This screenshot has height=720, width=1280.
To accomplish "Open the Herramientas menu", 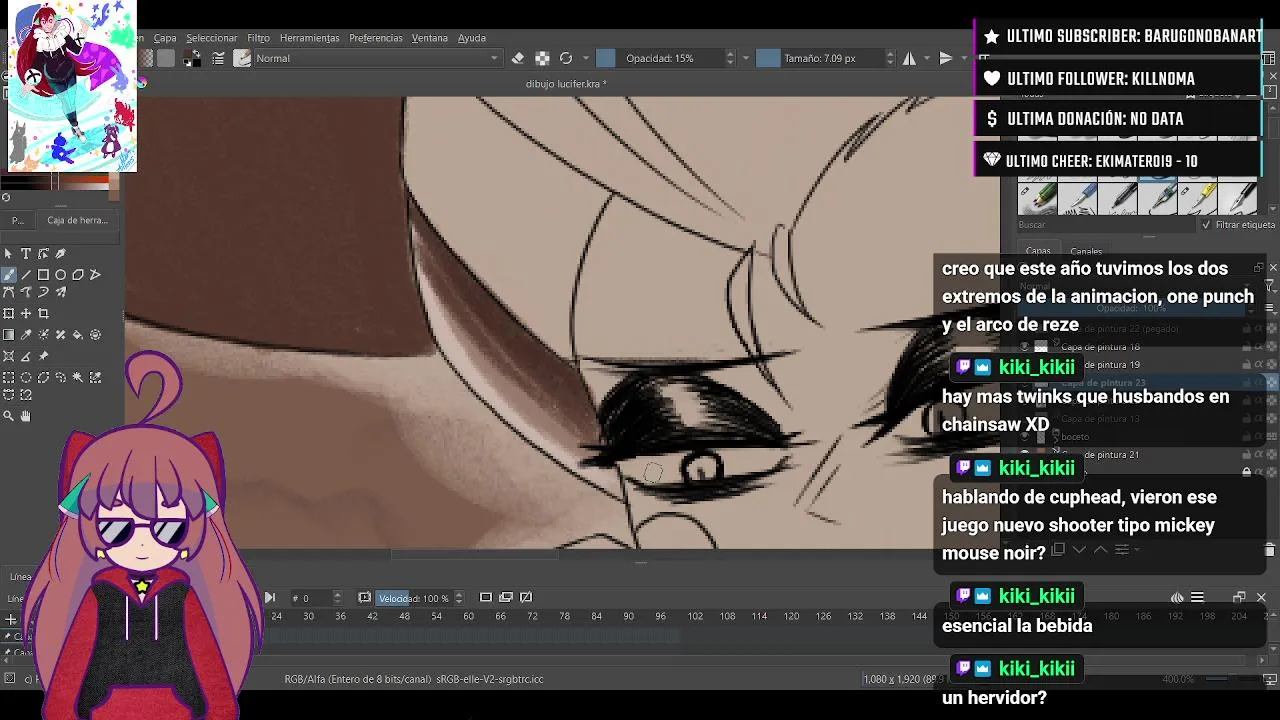I will [x=310, y=38].
